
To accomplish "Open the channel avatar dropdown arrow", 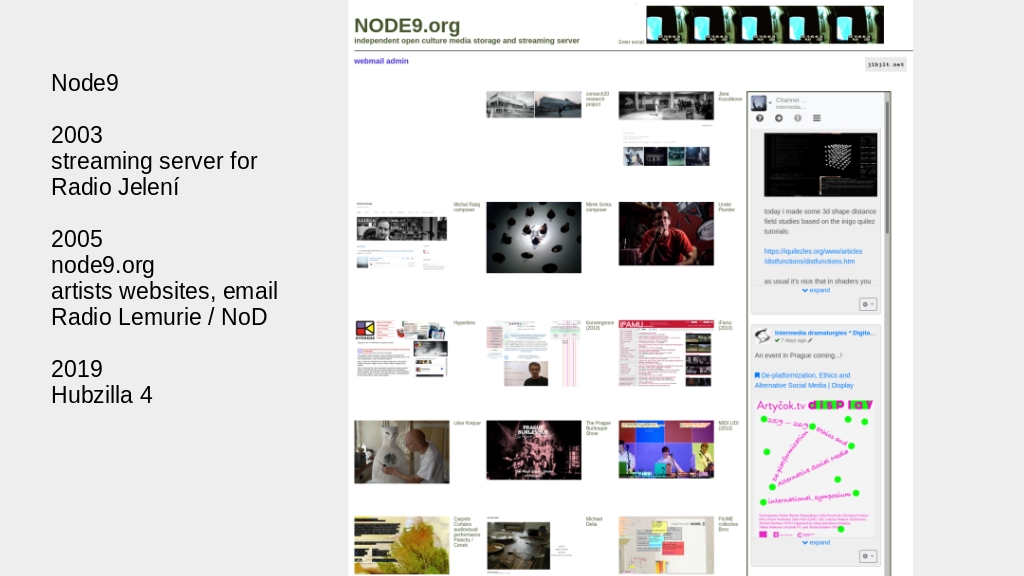I will point(770,105).
